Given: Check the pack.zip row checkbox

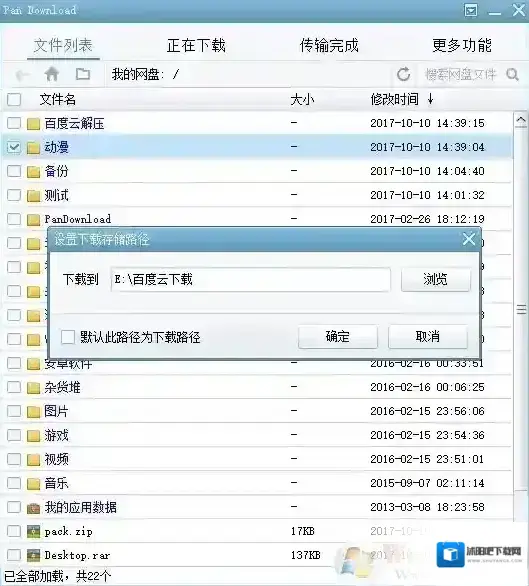Looking at the screenshot, I should click(14, 531).
